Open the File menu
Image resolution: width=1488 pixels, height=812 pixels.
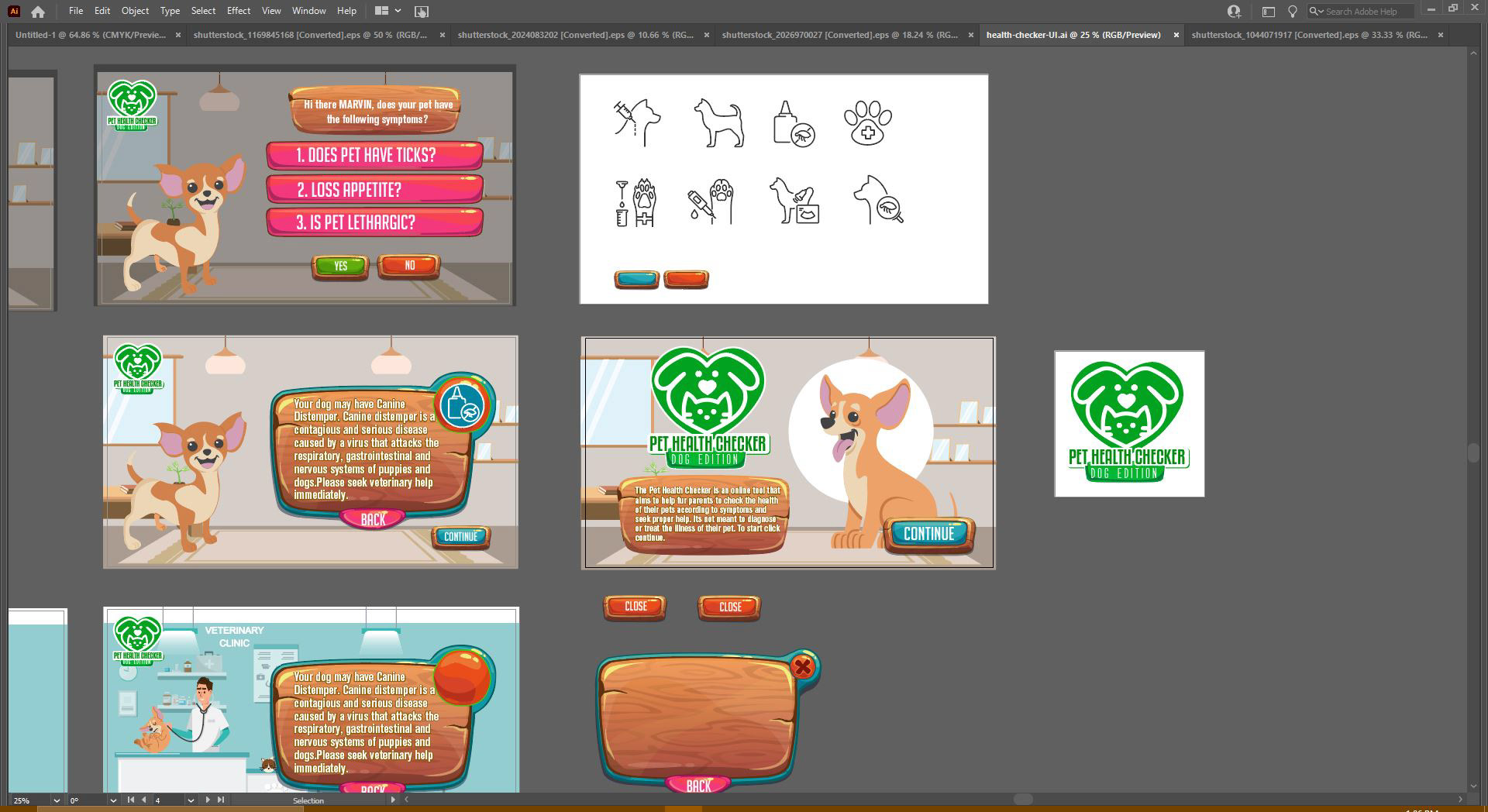(x=76, y=11)
